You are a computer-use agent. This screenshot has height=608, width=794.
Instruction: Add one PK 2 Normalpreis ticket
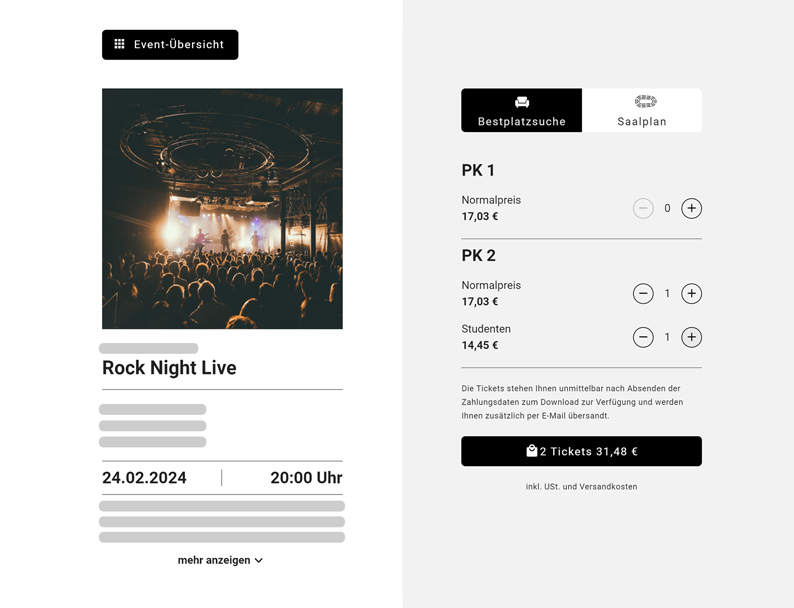click(691, 294)
